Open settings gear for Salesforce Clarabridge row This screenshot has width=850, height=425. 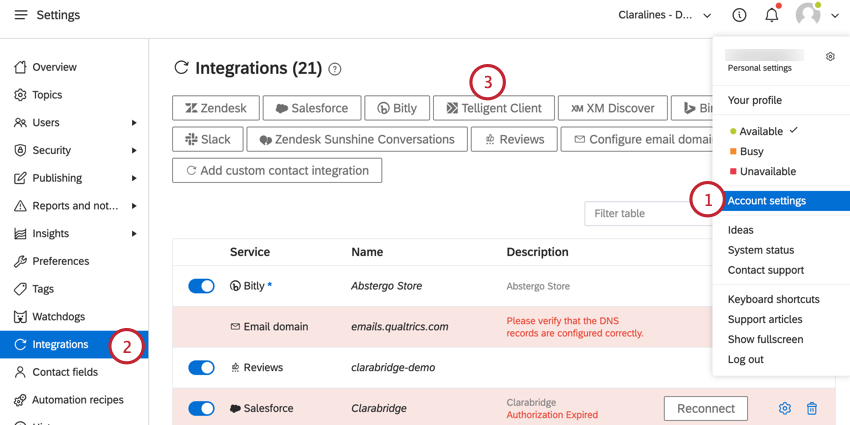point(784,408)
